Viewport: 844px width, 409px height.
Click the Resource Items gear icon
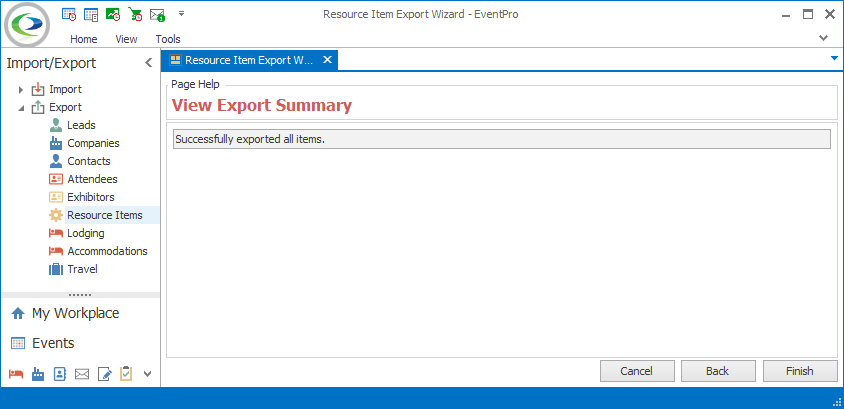tap(56, 215)
